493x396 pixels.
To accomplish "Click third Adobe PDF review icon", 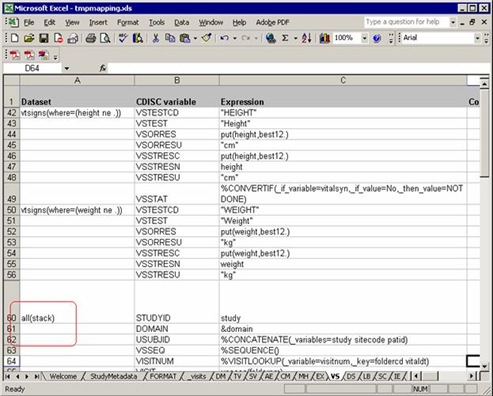I will click(44, 55).
